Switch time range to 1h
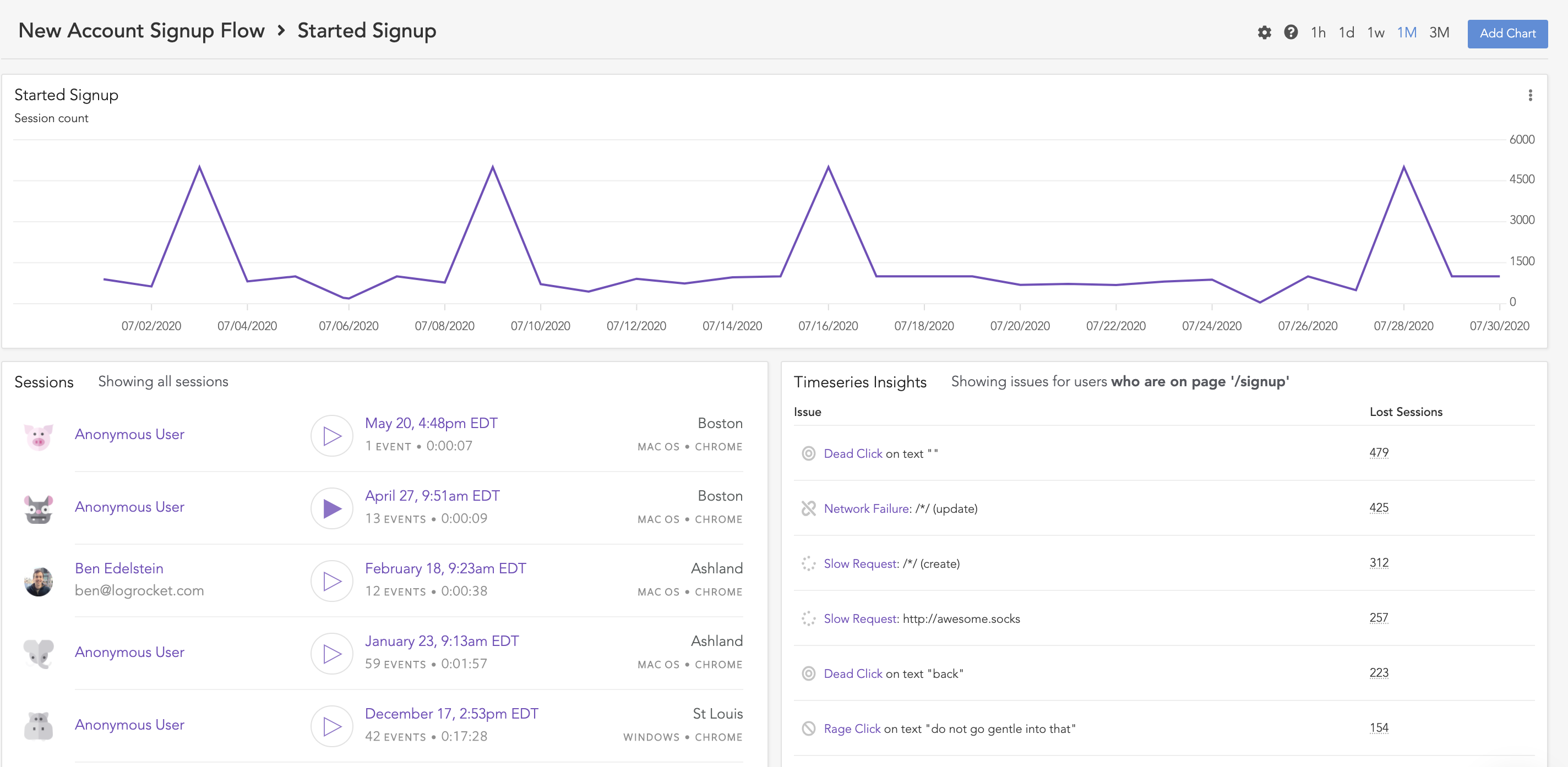 click(x=1318, y=33)
